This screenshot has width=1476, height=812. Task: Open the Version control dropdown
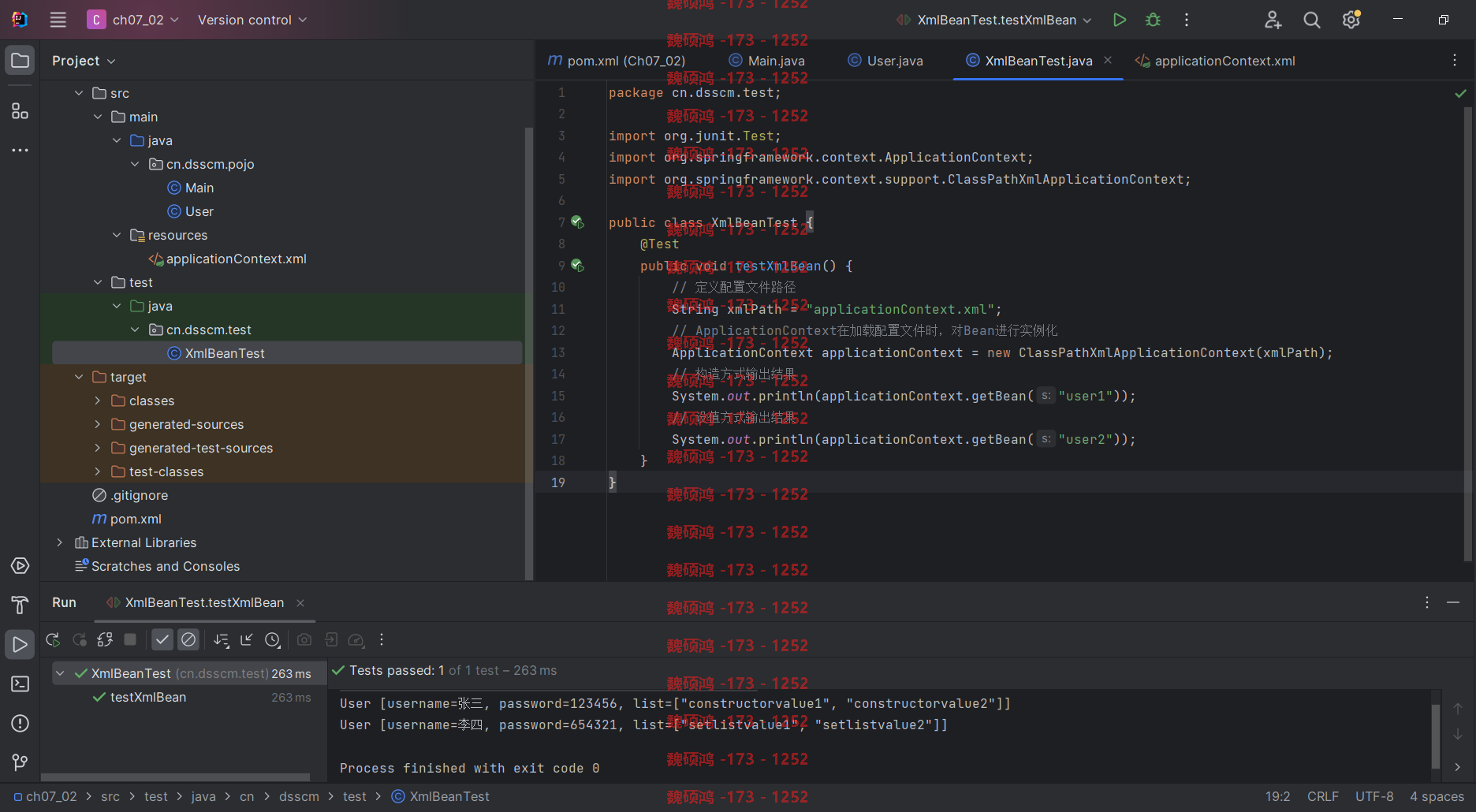tap(252, 20)
